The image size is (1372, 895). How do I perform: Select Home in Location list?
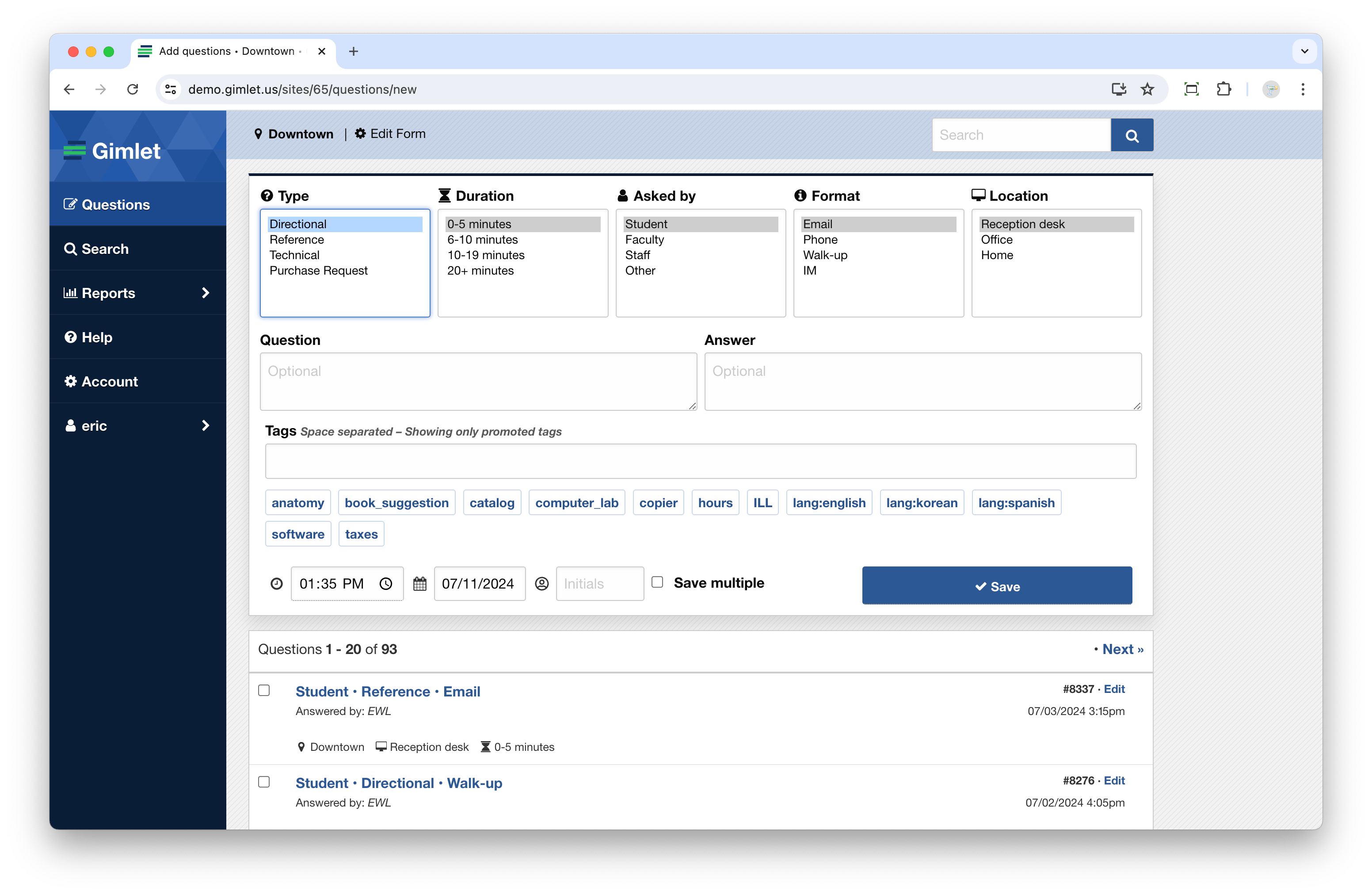point(1056,255)
